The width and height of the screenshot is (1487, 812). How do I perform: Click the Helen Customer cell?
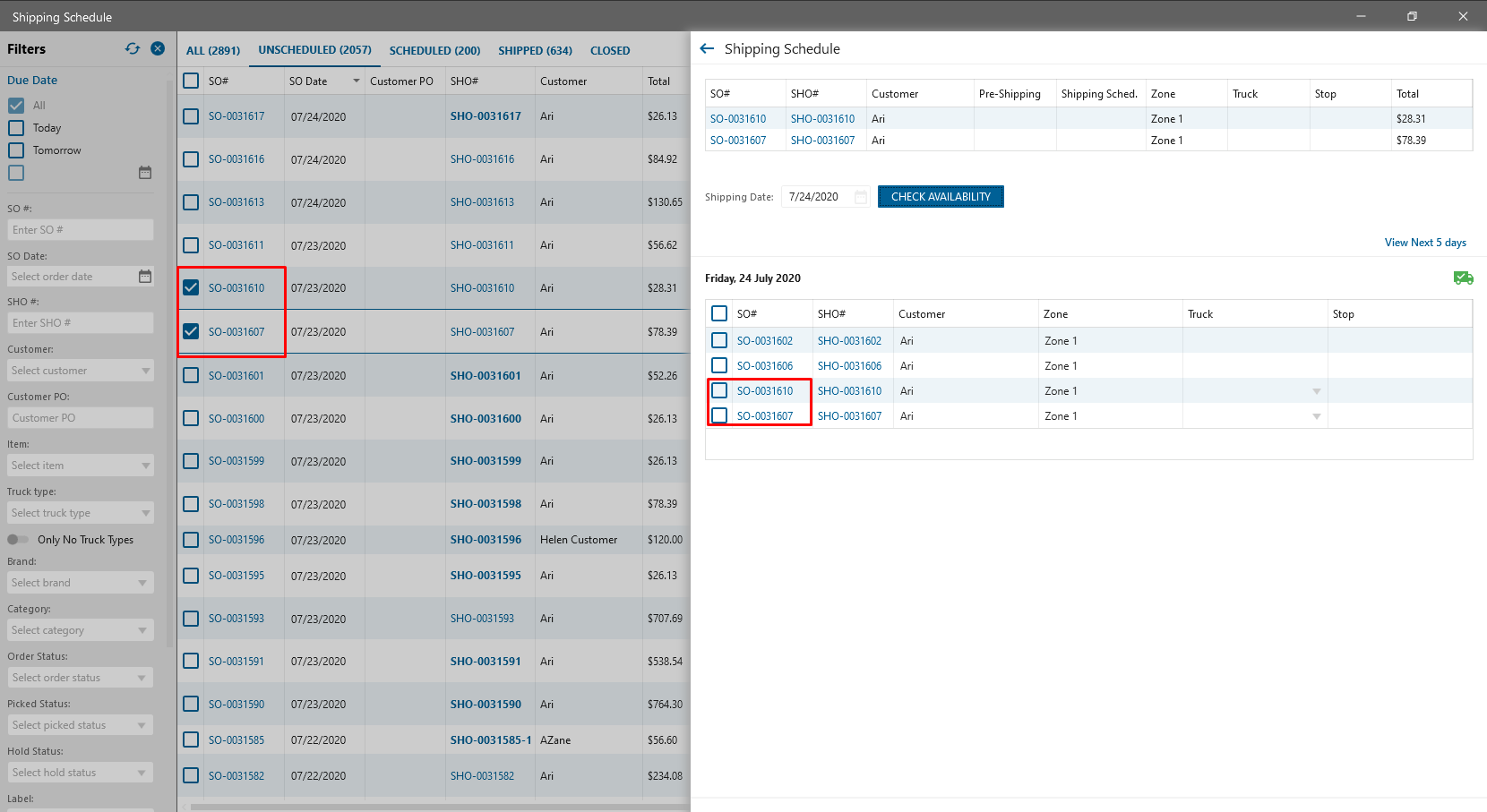tap(579, 540)
